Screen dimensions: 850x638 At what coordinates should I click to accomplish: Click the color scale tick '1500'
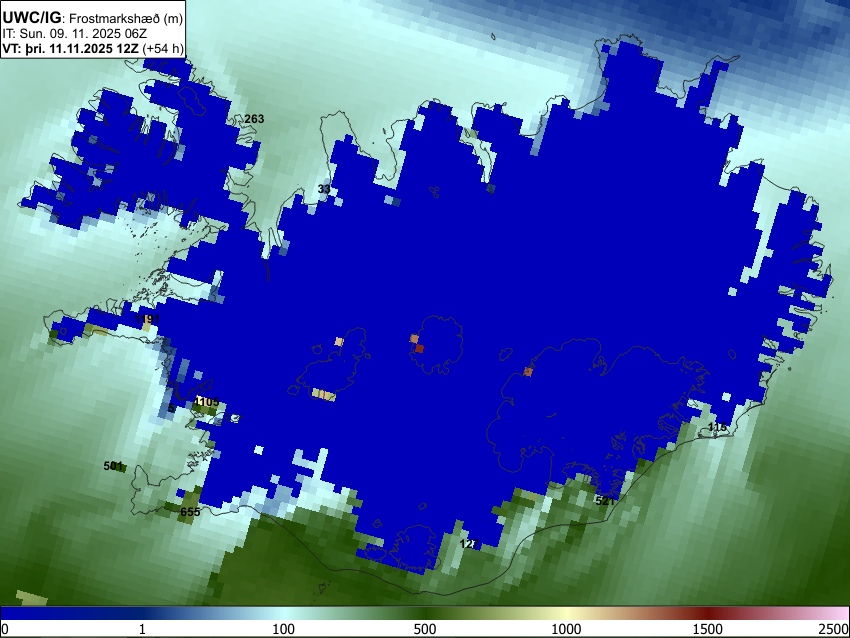[x=708, y=629]
